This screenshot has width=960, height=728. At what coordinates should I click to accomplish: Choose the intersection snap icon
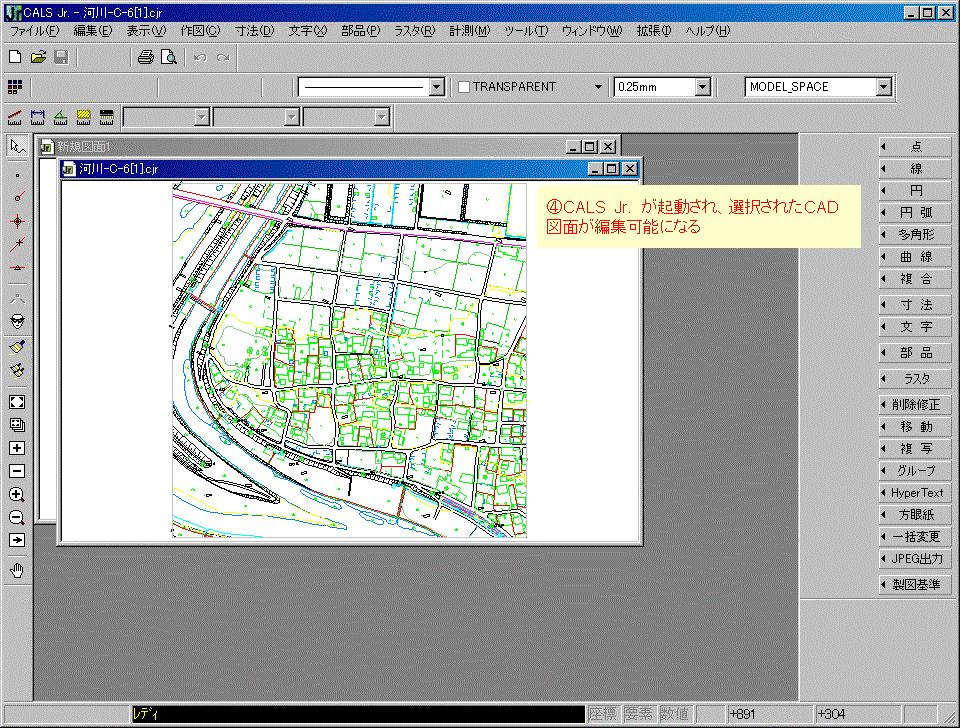(x=17, y=245)
